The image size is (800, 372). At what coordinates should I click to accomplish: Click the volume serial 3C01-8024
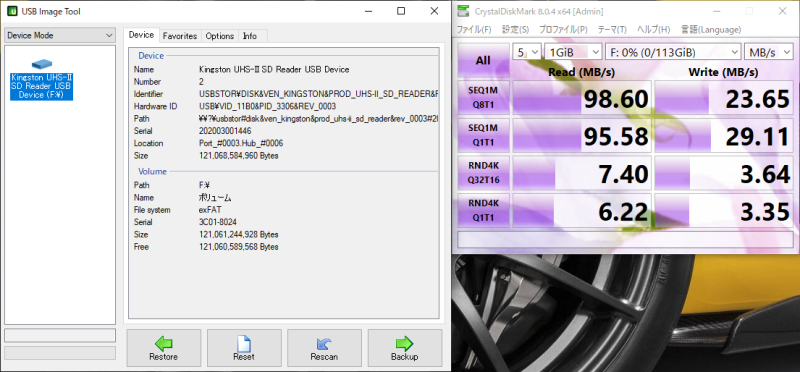click(218, 222)
